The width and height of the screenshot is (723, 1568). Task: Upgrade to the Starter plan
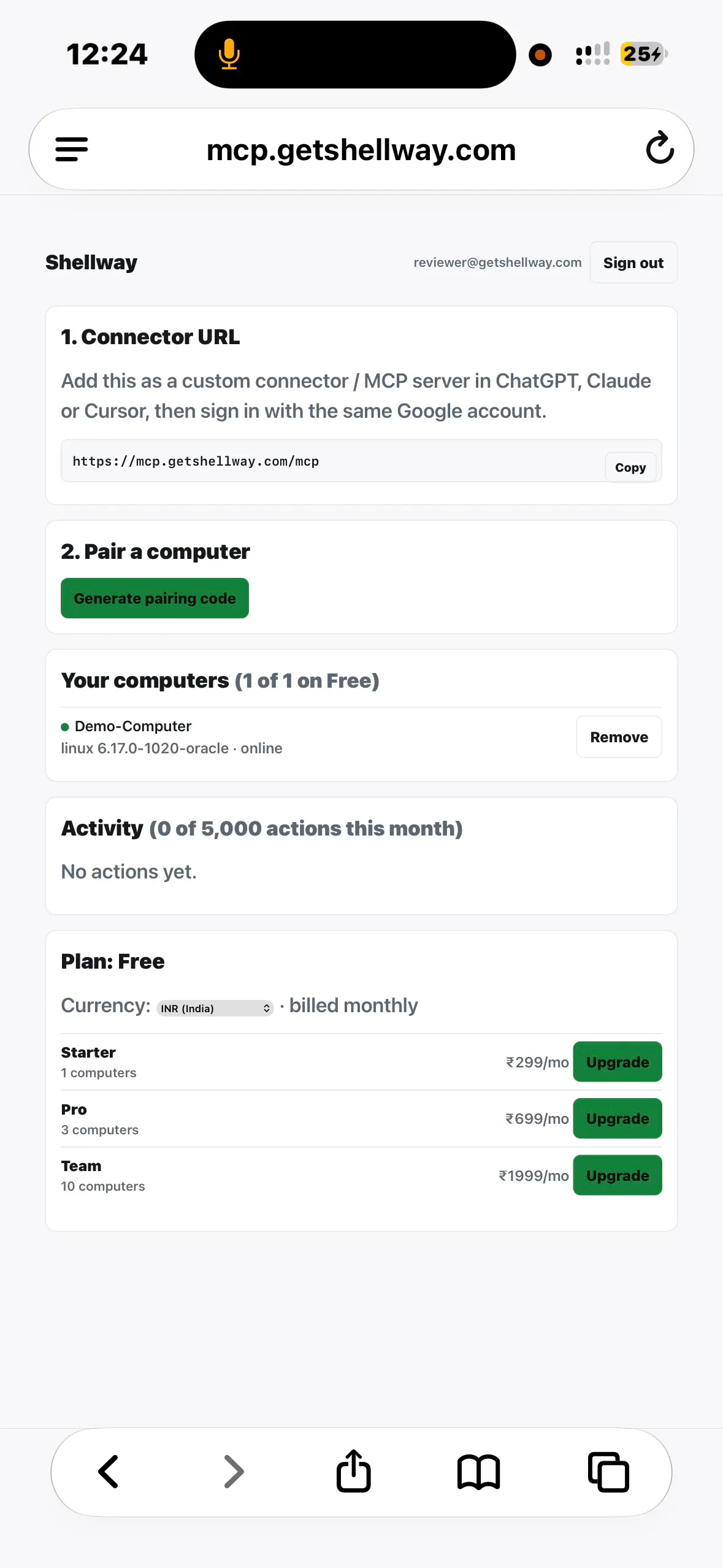click(618, 1062)
